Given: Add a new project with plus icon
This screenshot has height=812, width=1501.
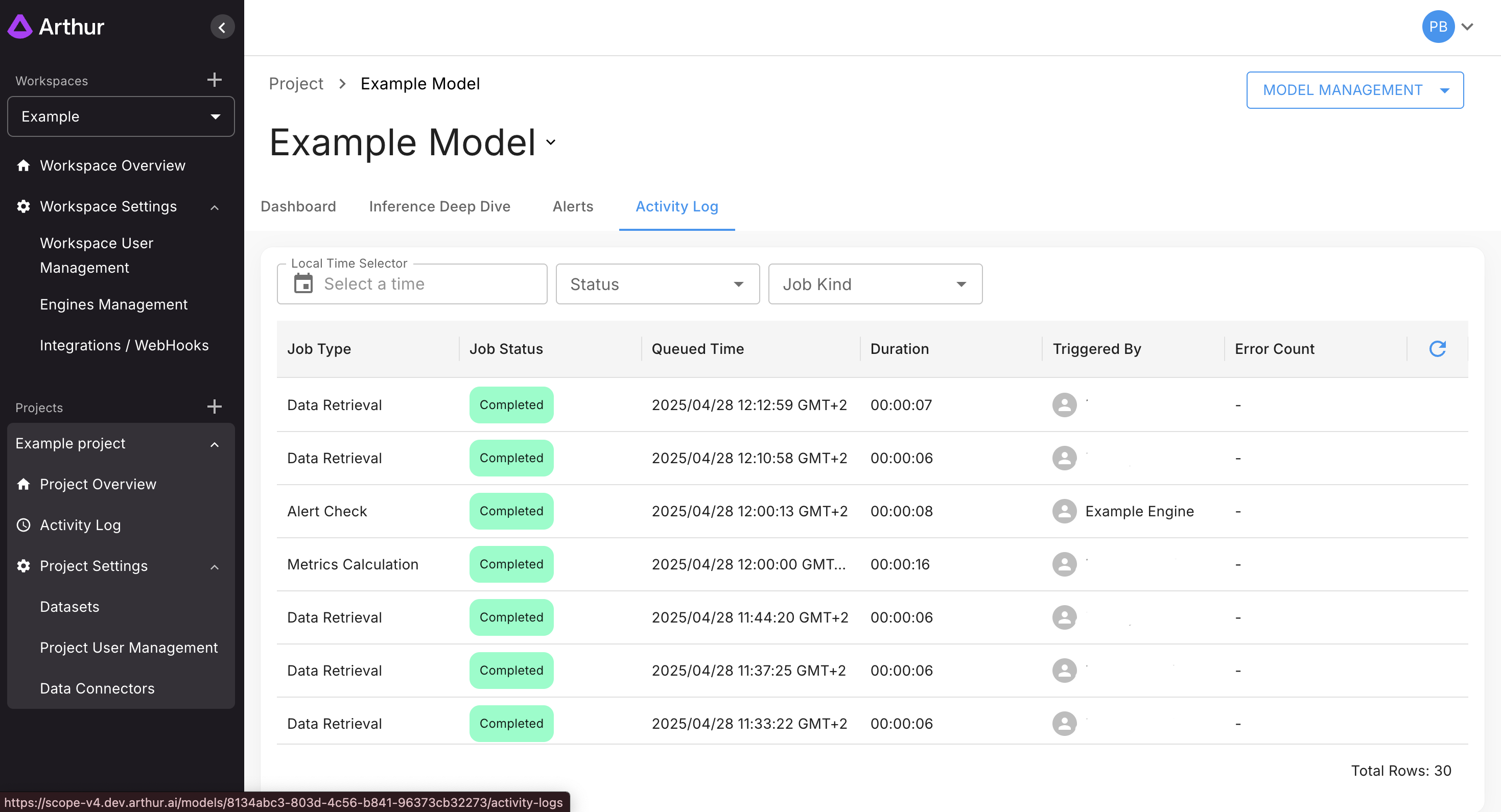Looking at the screenshot, I should (215, 407).
